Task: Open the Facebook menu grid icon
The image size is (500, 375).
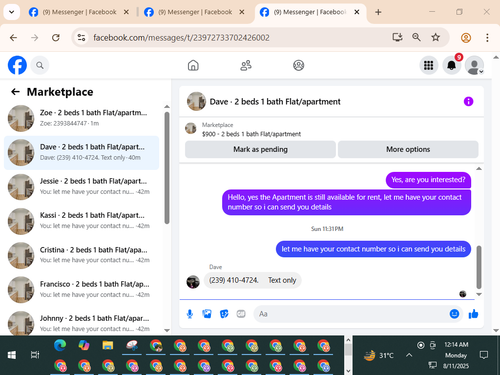Action: pyautogui.click(x=428, y=65)
